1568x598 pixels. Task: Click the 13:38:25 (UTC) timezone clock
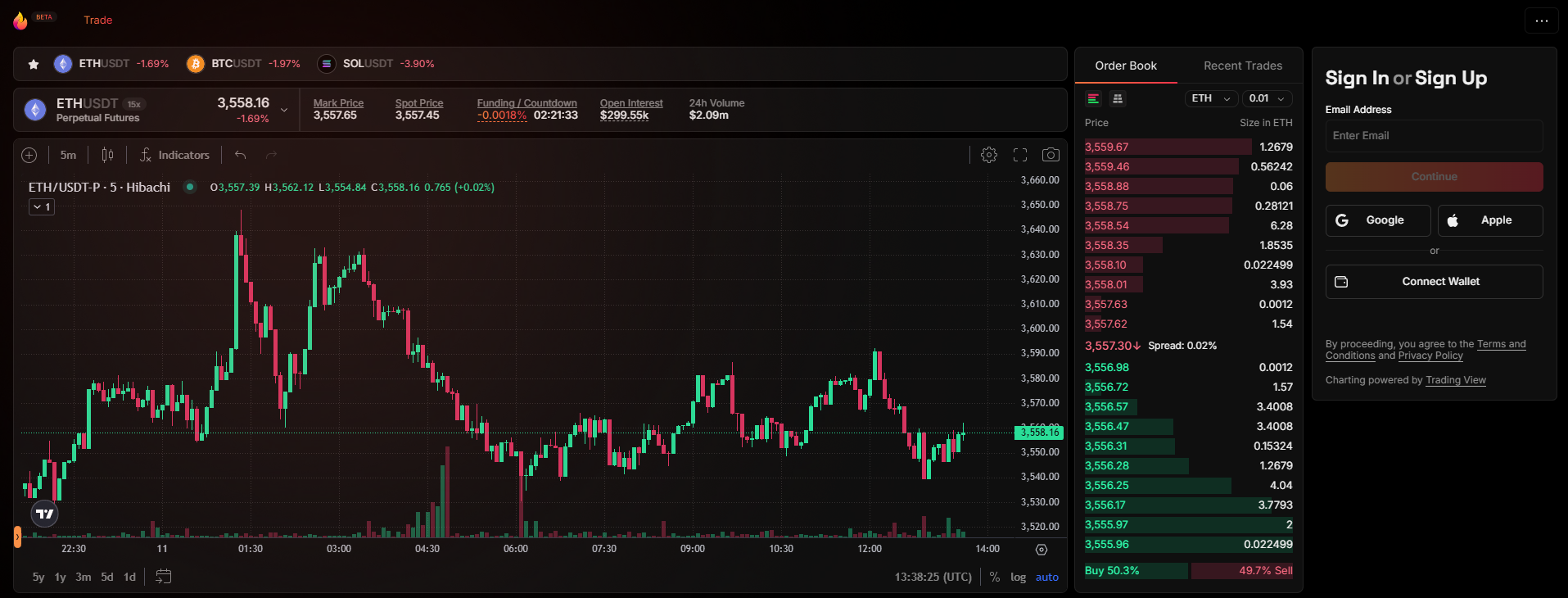pos(933,577)
